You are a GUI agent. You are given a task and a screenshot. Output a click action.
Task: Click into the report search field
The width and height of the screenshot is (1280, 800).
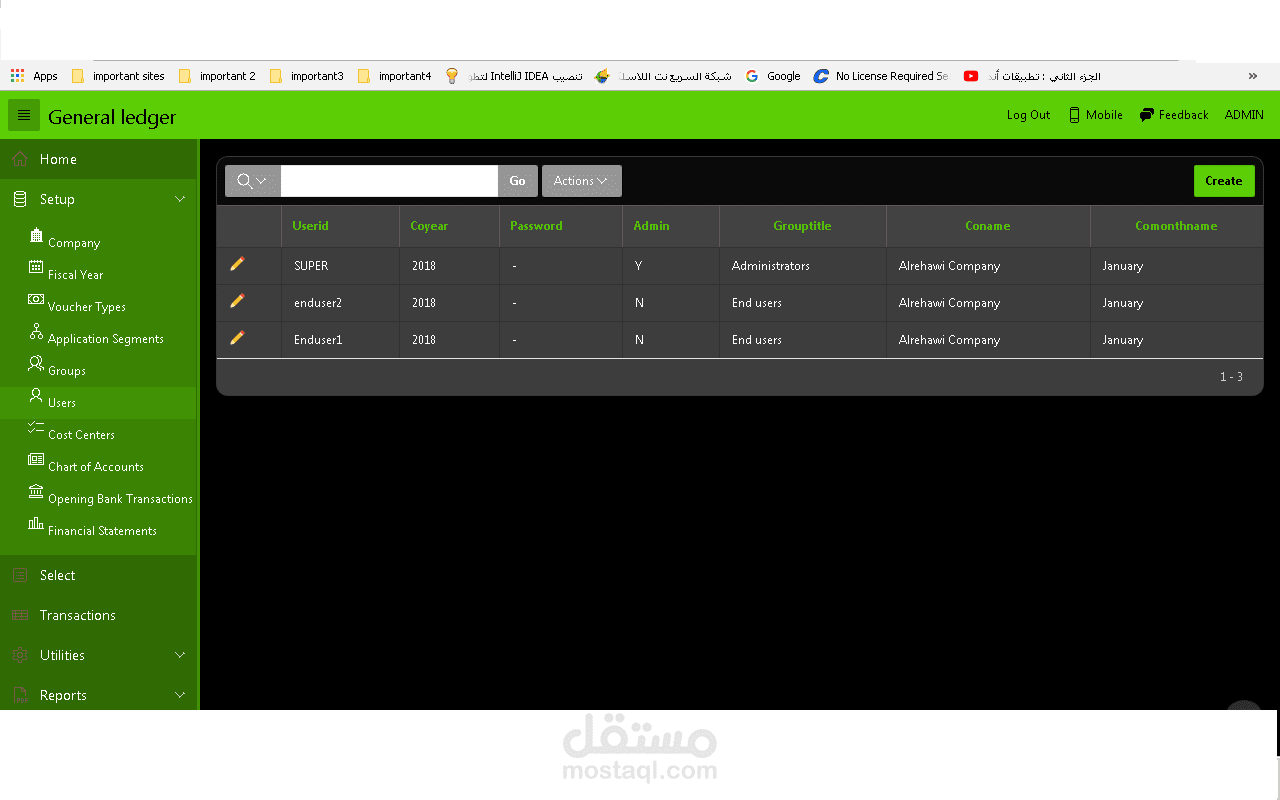(x=389, y=181)
